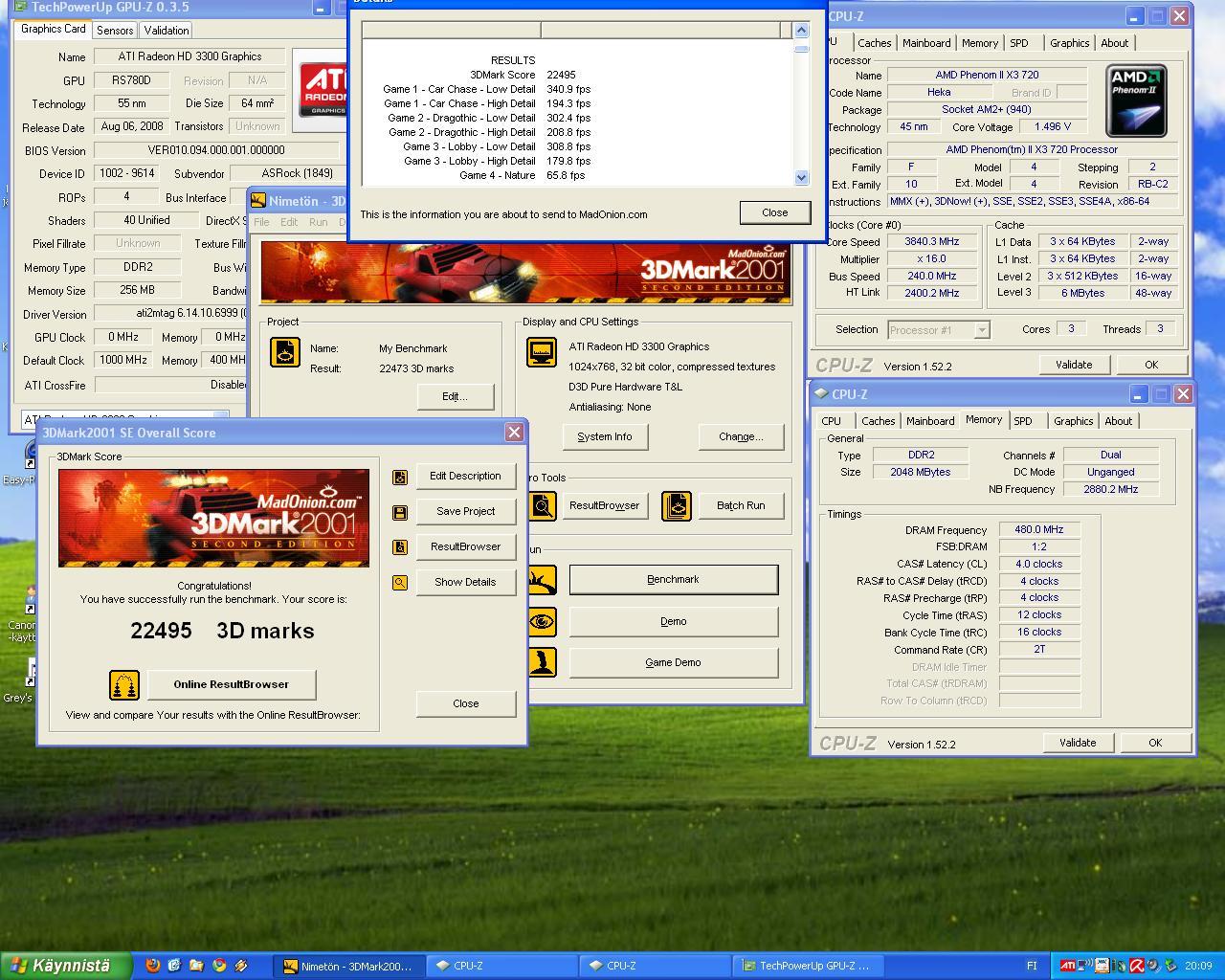The image size is (1225, 980).
Task: Click the Pro Tools ResultBrowser magnifier icon
Action: 543,505
